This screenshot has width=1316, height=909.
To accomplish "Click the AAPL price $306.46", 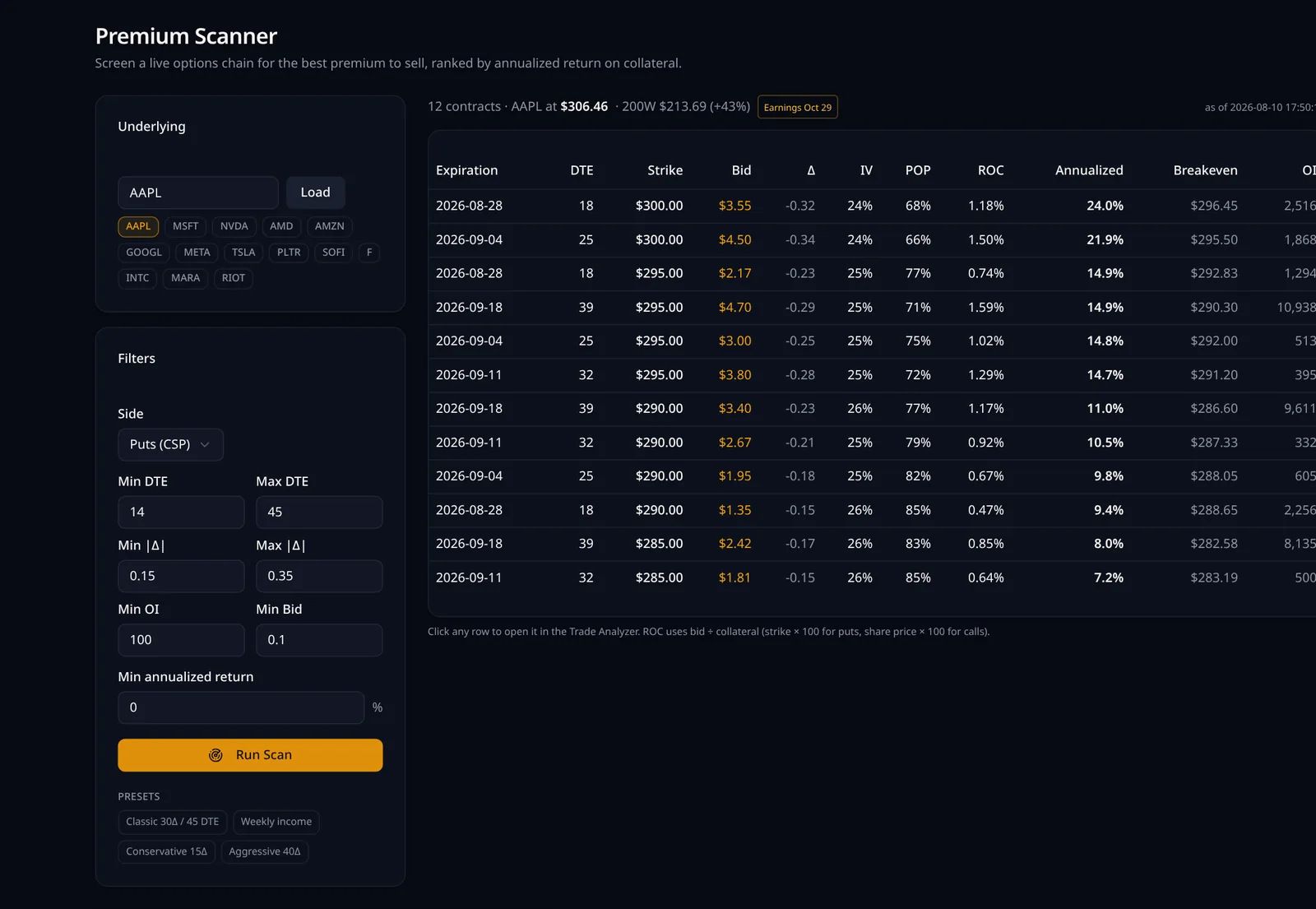I will pos(584,107).
